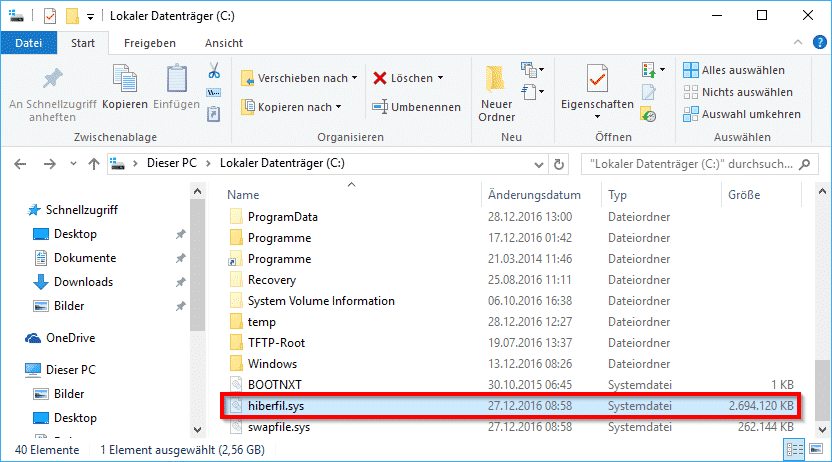
Task: Open the Eigenschaften dropdown arrow
Action: [597, 117]
